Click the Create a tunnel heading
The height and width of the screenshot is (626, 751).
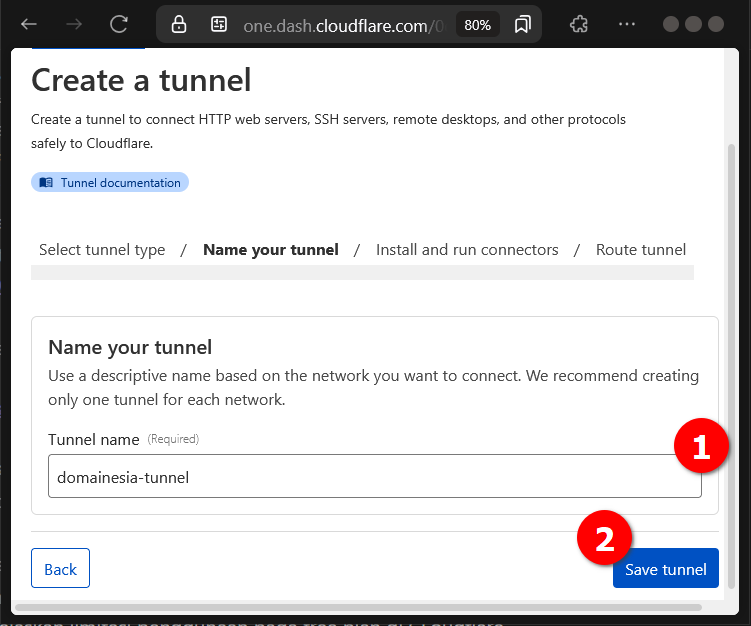pyautogui.click(x=141, y=80)
